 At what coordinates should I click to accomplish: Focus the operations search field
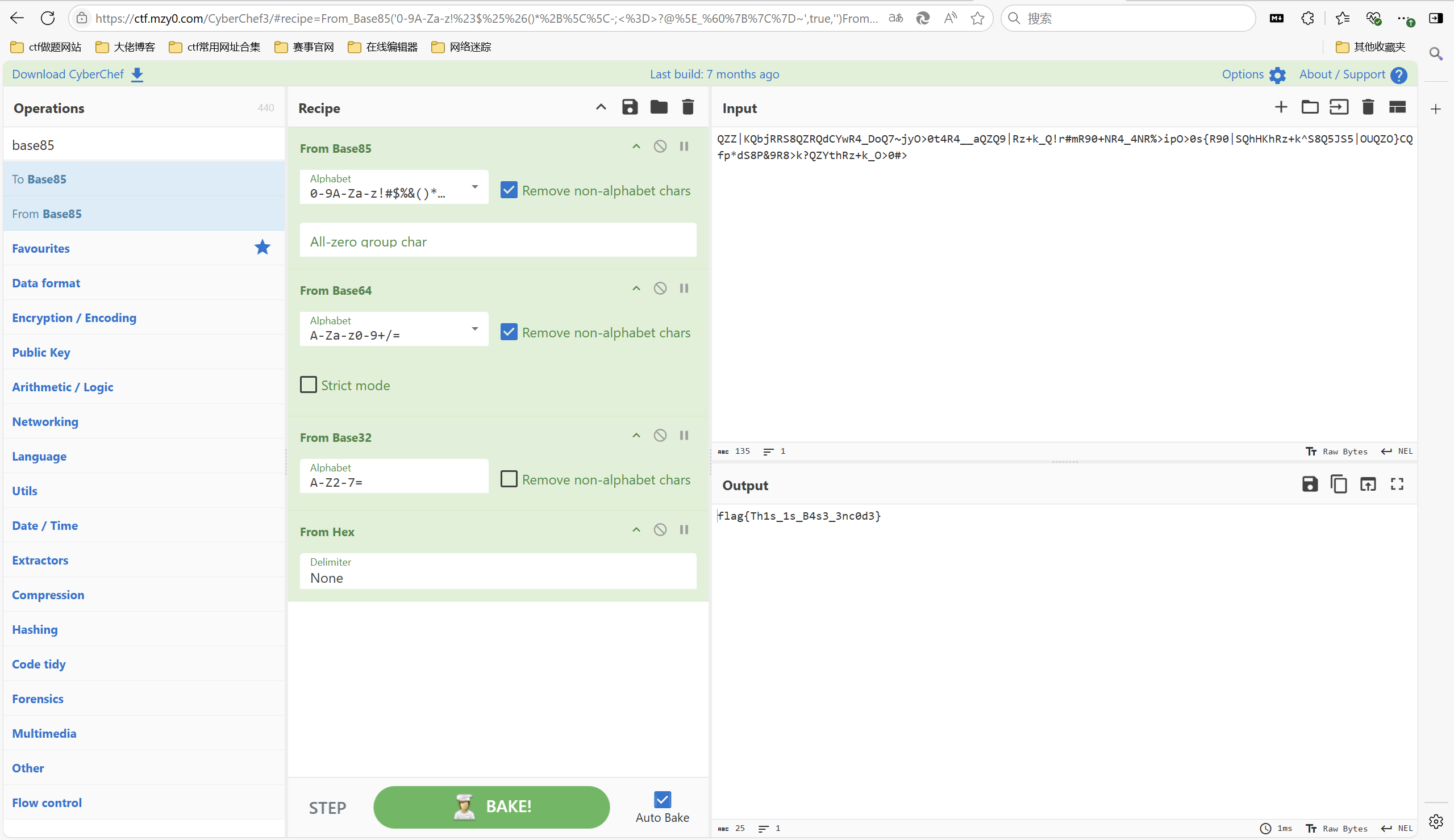pos(144,145)
